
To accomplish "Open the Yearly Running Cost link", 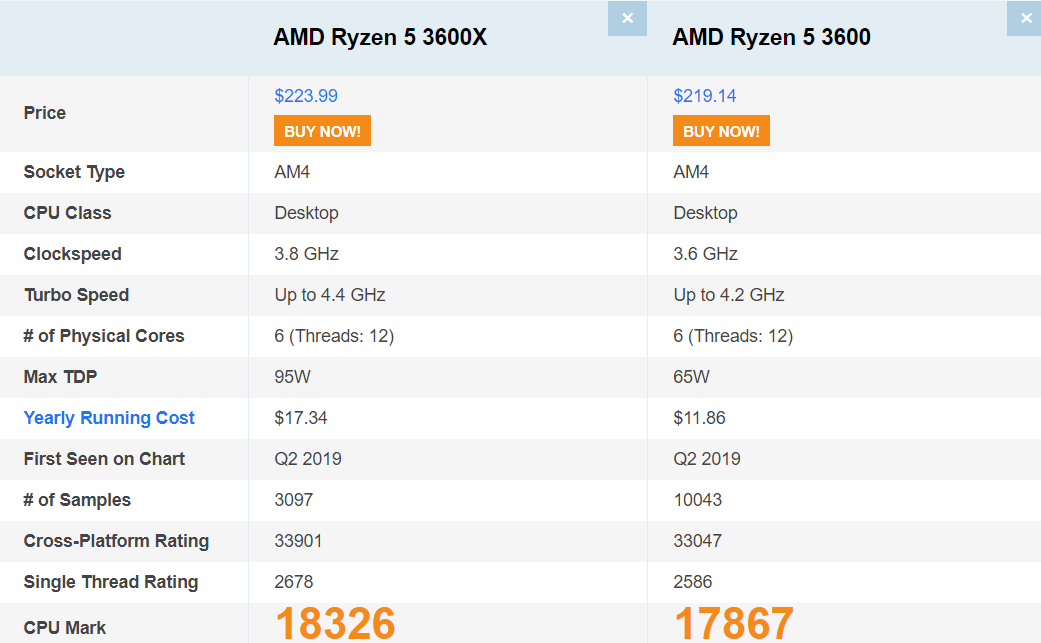I will [x=109, y=418].
